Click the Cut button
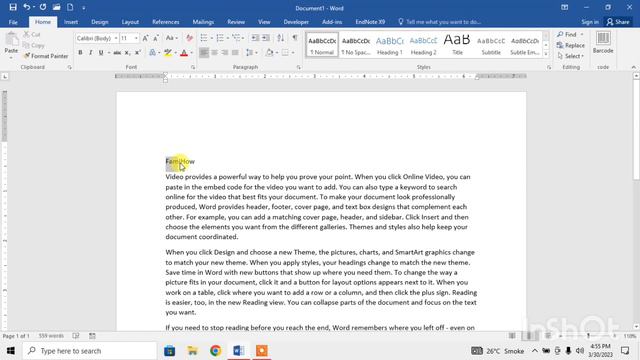Image resolution: width=640 pixels, height=360 pixels. (32, 34)
